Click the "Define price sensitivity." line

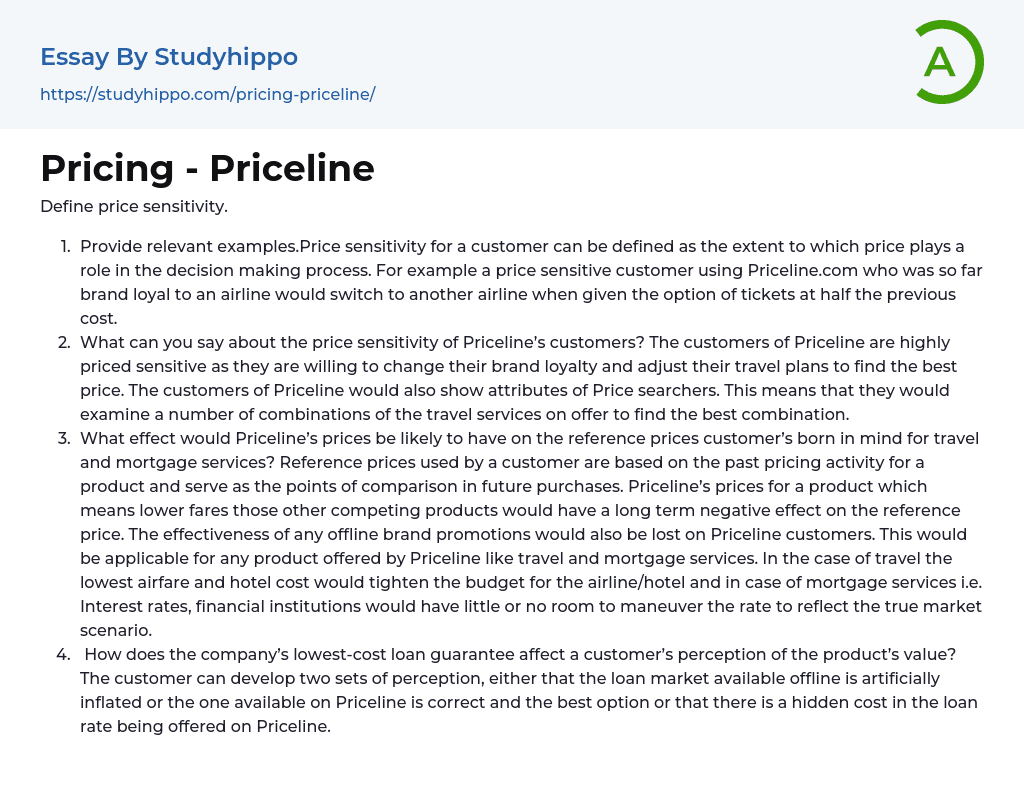pos(134,206)
